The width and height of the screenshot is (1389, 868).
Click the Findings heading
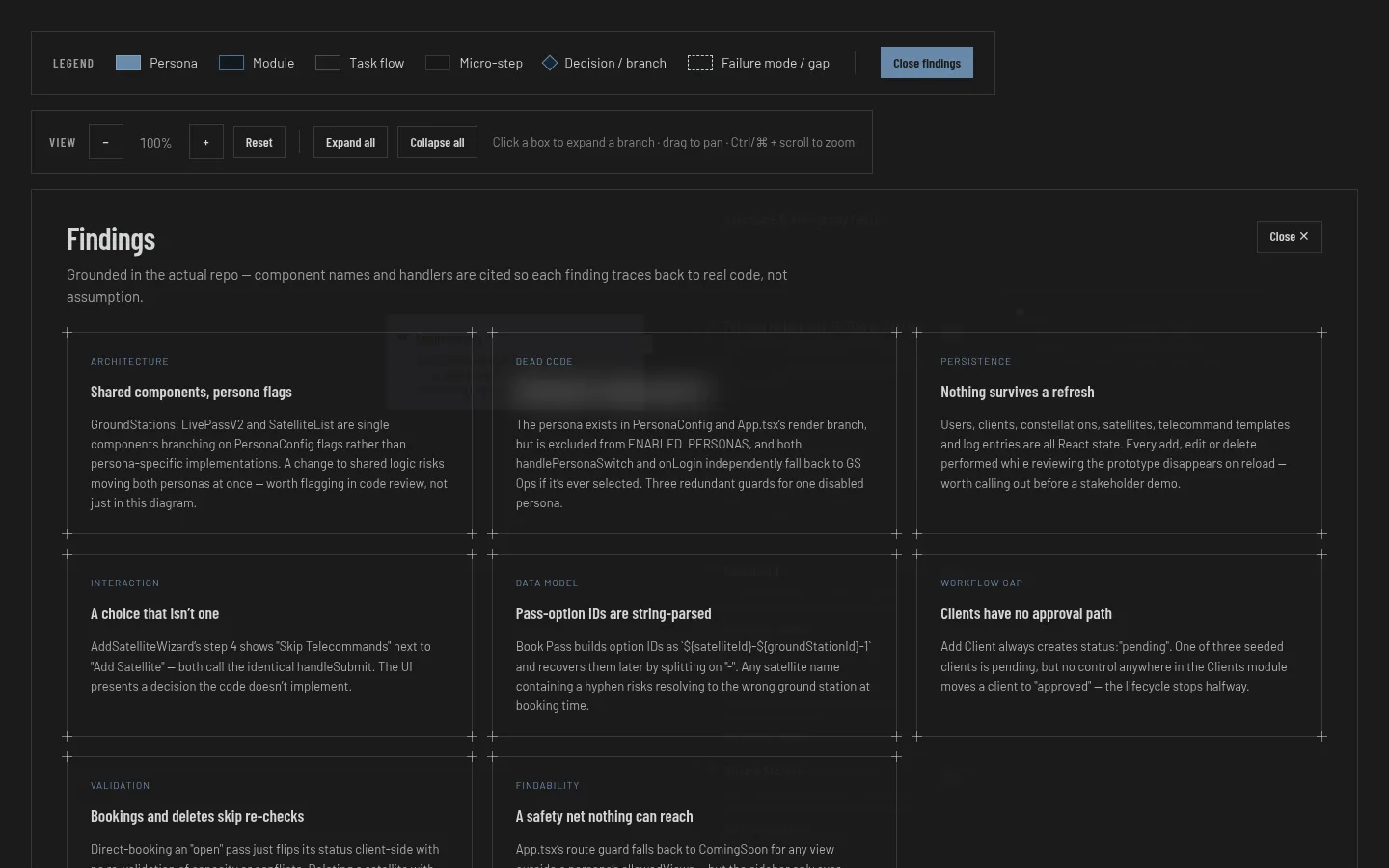pos(111,239)
